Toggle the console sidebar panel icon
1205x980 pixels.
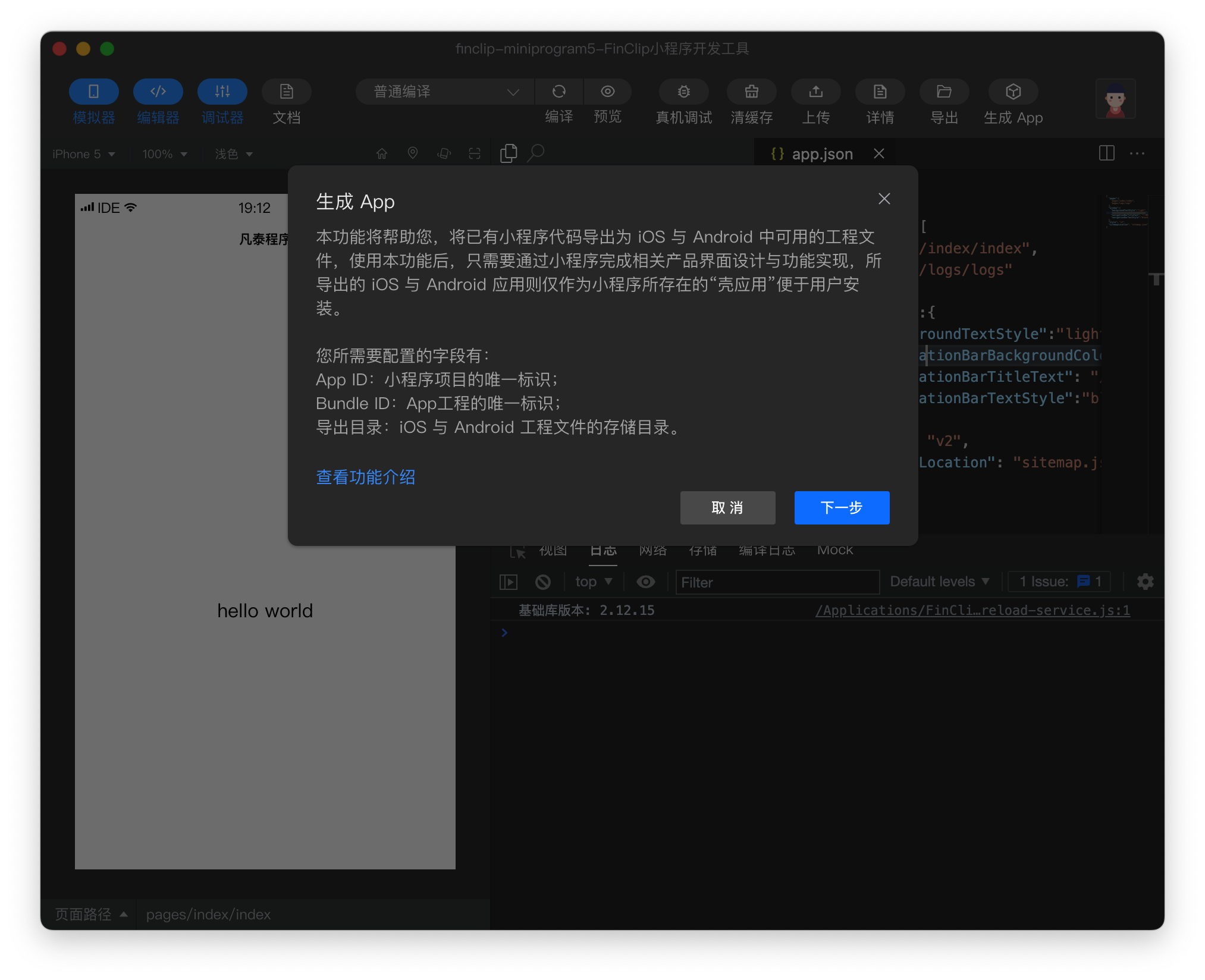(x=508, y=582)
